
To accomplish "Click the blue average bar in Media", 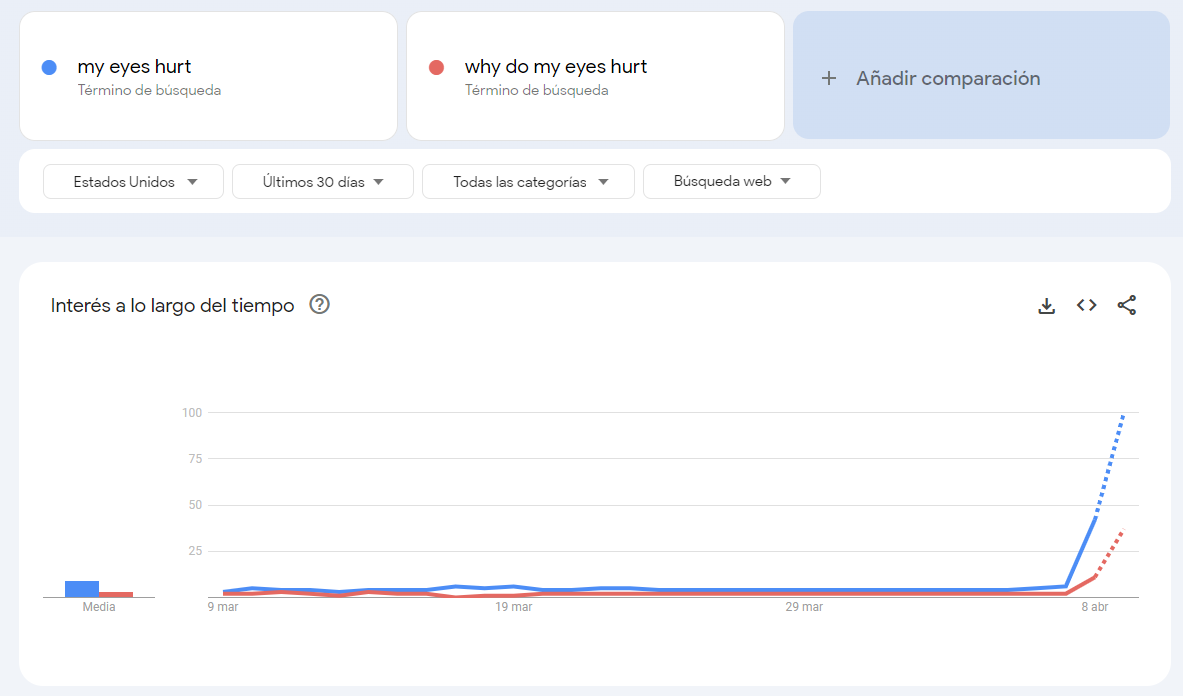I will point(81,589).
